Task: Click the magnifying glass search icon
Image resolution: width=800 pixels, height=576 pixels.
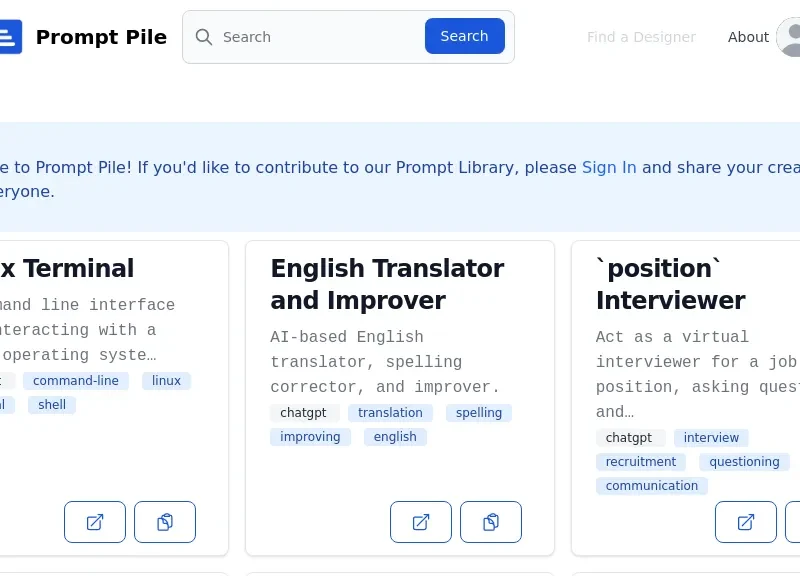Action: click(x=204, y=37)
